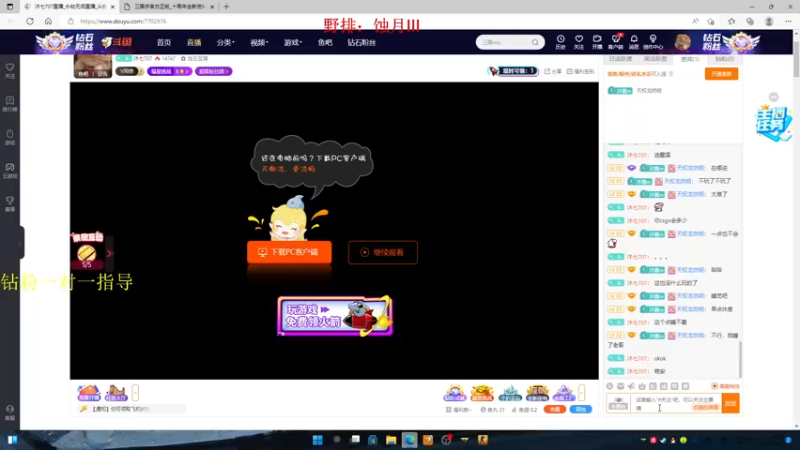The image size is (800, 450).
Task: Click the blue 背包 backpack button
Action: [581, 410]
